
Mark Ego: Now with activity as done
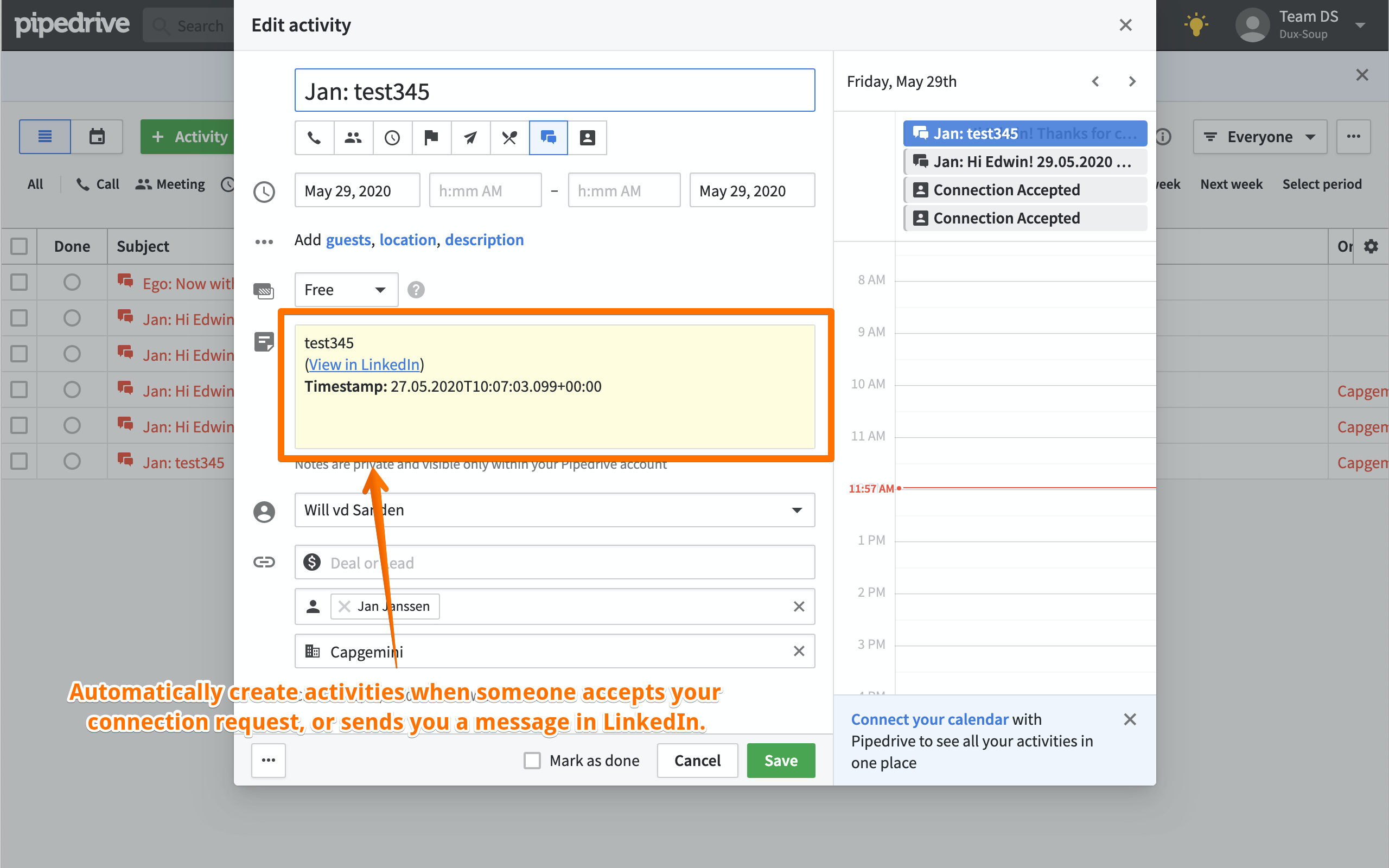tap(72, 282)
